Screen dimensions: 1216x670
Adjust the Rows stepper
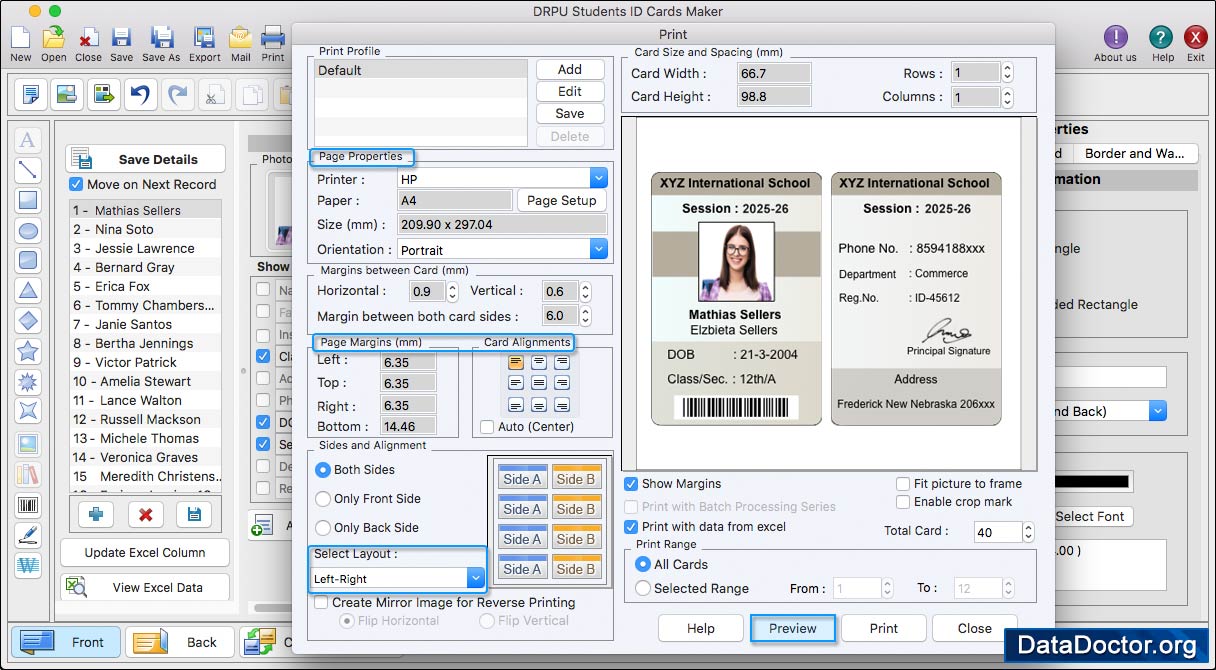(1007, 73)
